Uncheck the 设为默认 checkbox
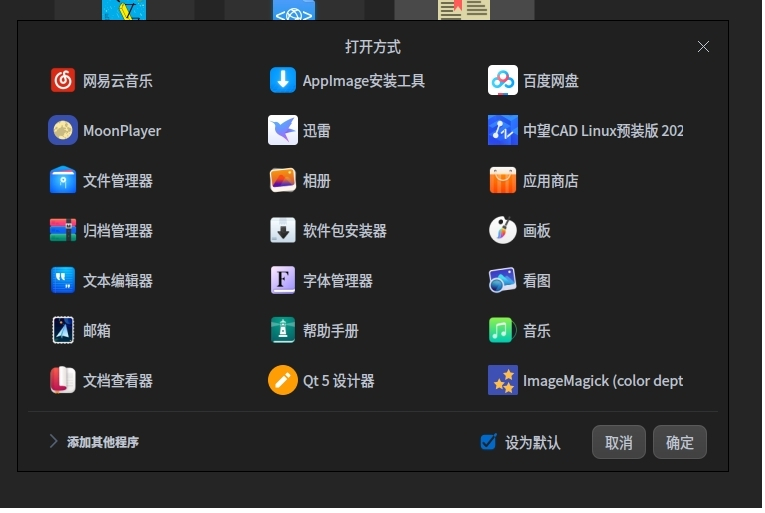This screenshot has width=765, height=513. [x=488, y=442]
